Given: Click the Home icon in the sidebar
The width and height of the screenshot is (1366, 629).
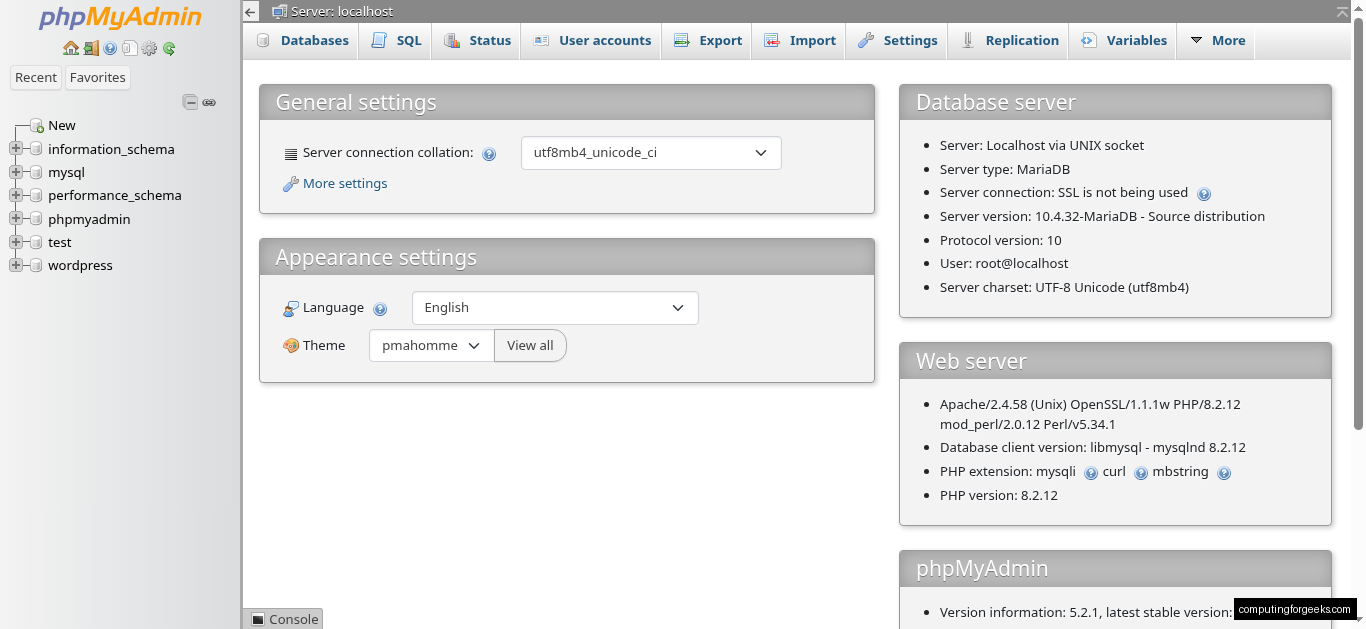Looking at the screenshot, I should [70, 48].
